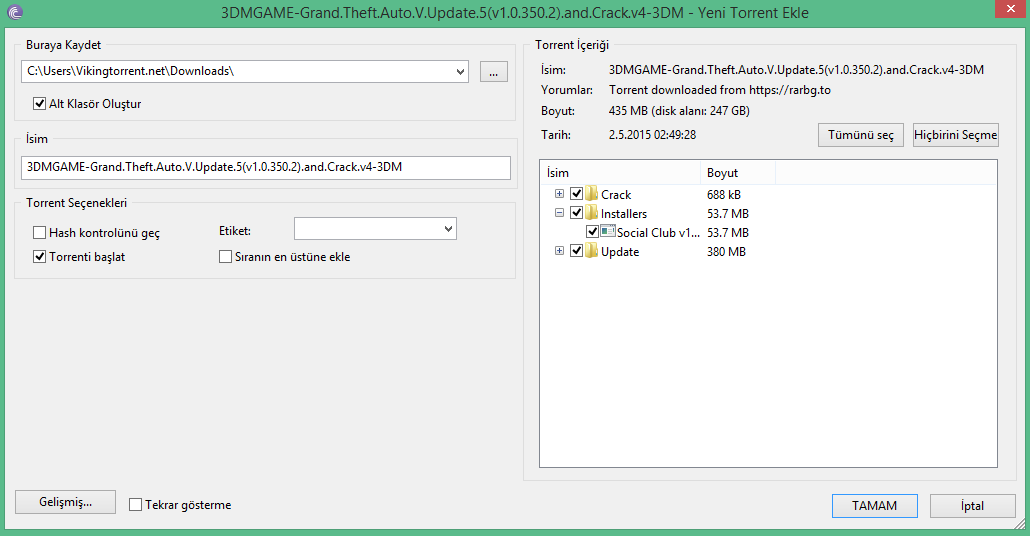Confirm with the TAMAM button
This screenshot has height=536, width=1030.
pyautogui.click(x=874, y=506)
